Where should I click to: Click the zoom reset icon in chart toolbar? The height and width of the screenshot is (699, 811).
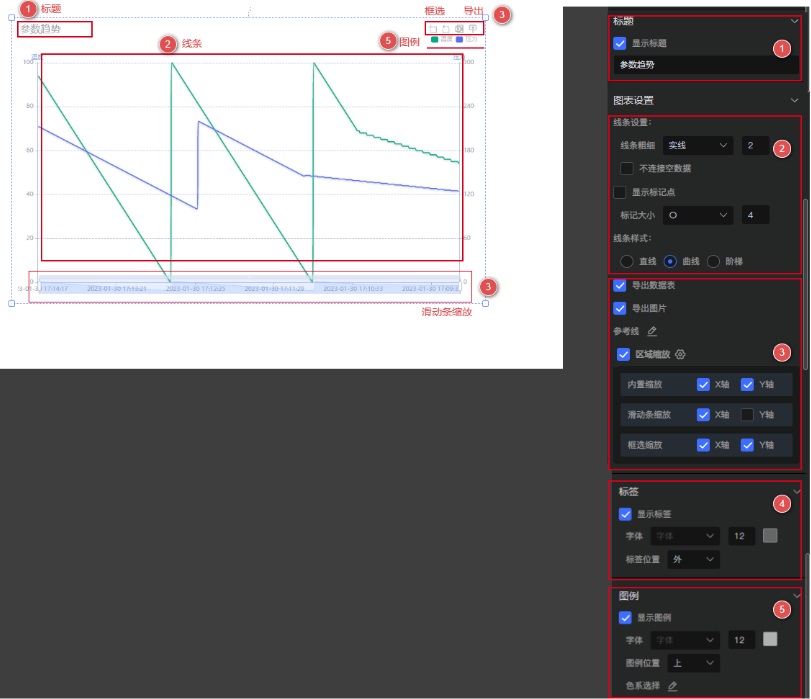(x=446, y=29)
